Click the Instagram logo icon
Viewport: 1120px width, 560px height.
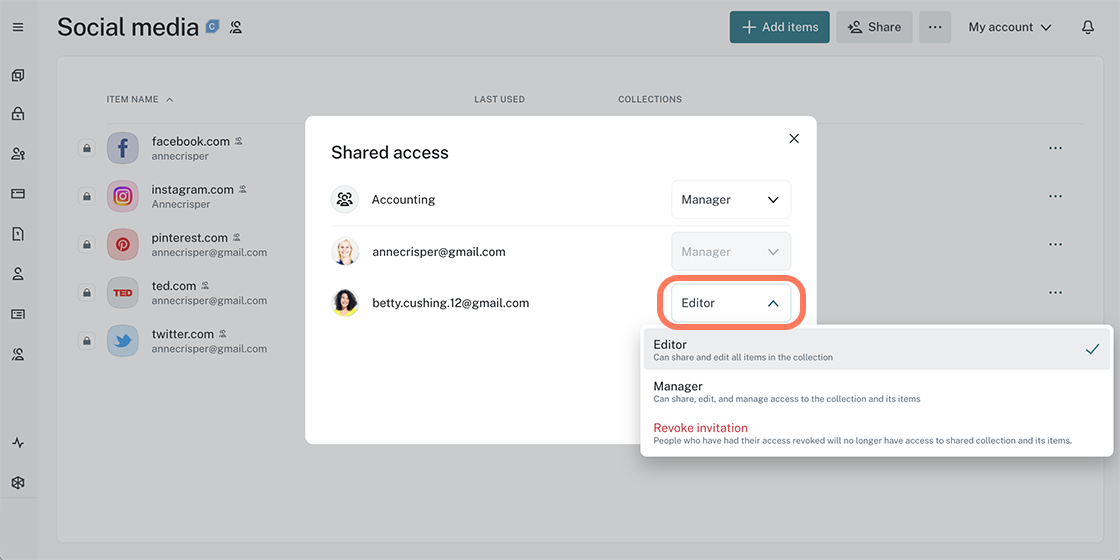pyautogui.click(x=123, y=196)
